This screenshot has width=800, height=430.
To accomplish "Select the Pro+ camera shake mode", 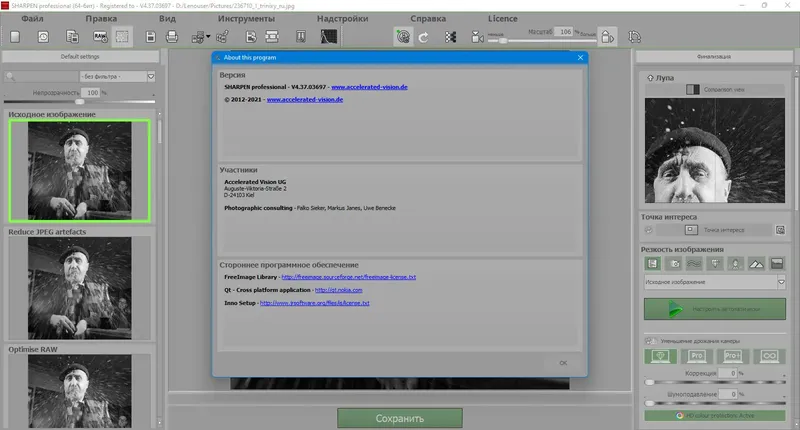I will tap(733, 356).
